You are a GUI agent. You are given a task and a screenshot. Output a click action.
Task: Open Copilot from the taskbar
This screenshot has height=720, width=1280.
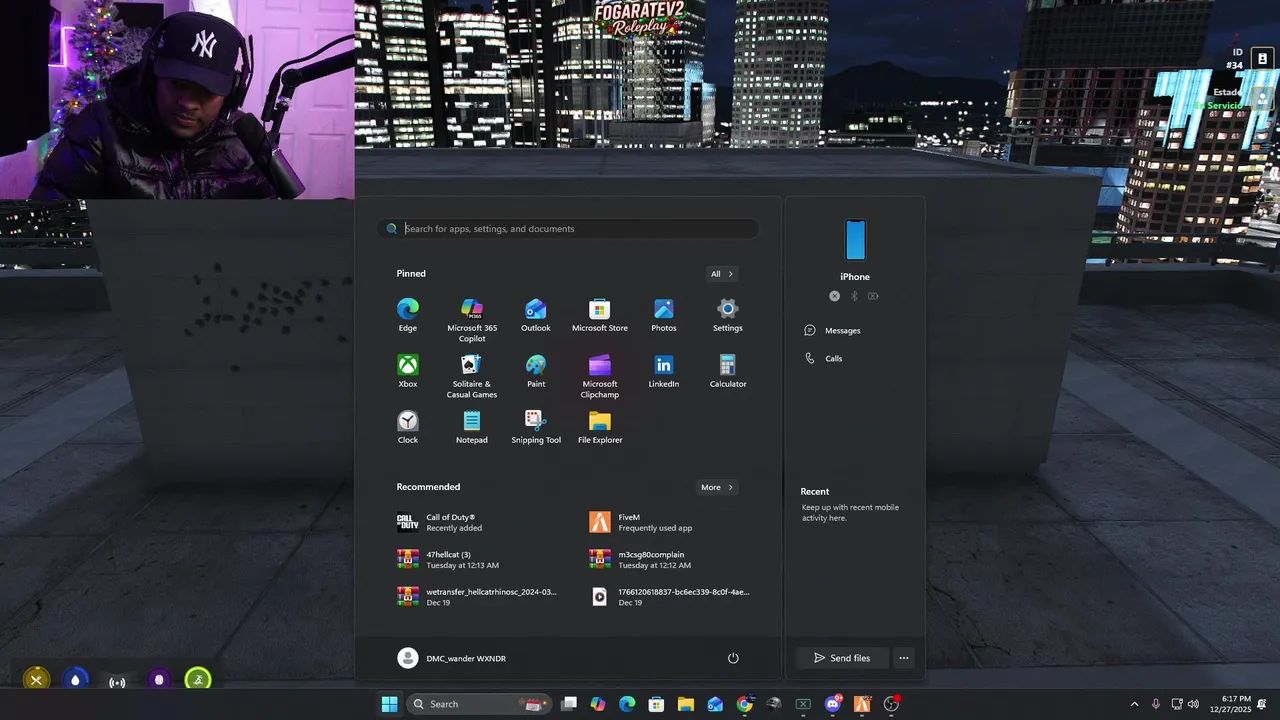click(x=598, y=704)
